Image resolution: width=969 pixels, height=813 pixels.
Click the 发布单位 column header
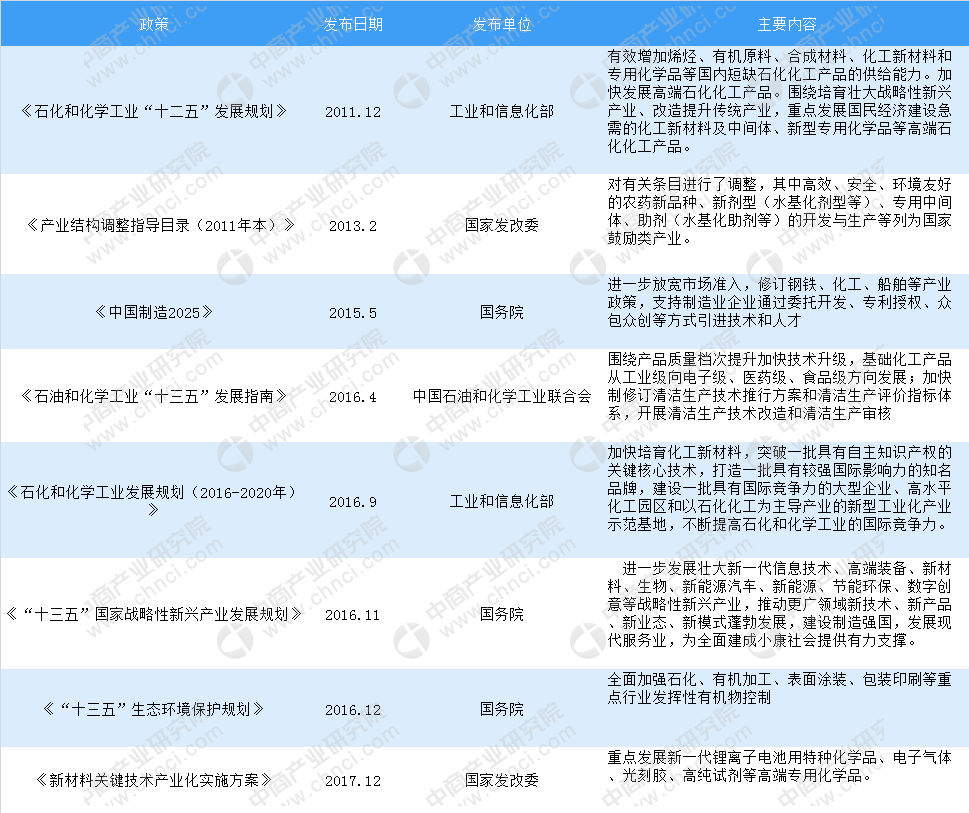click(502, 24)
